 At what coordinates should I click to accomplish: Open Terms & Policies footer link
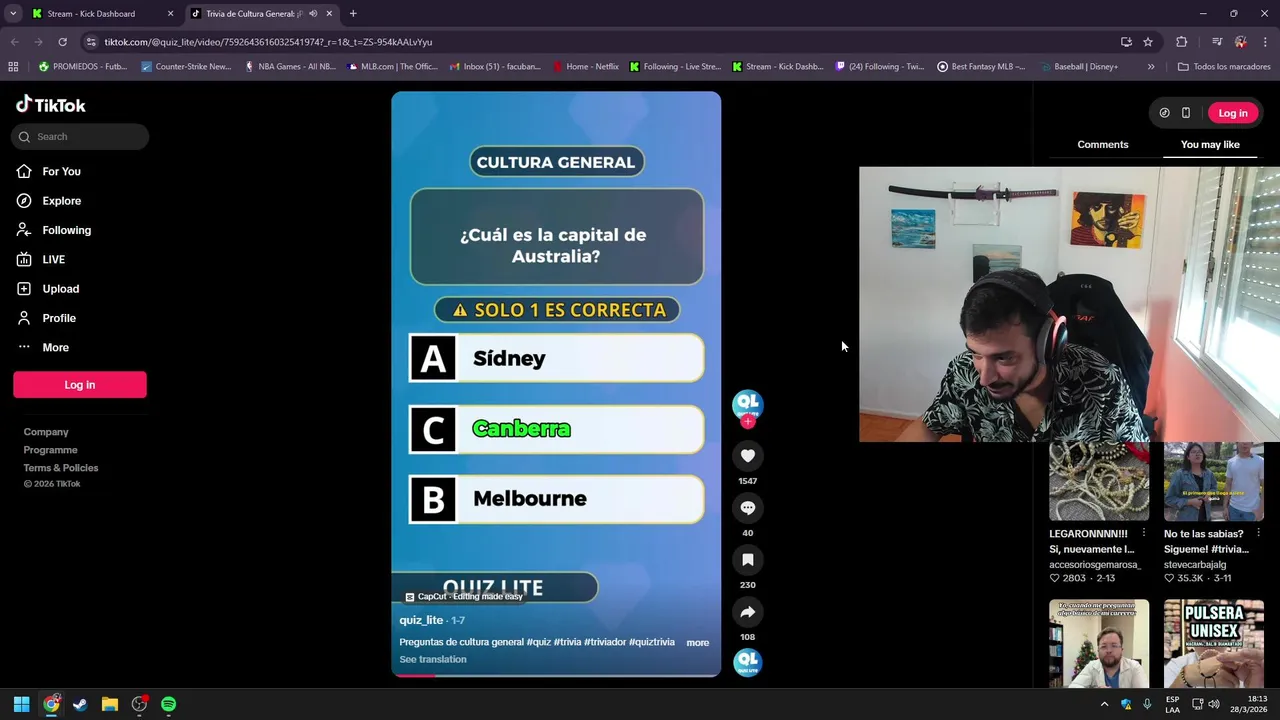(61, 468)
